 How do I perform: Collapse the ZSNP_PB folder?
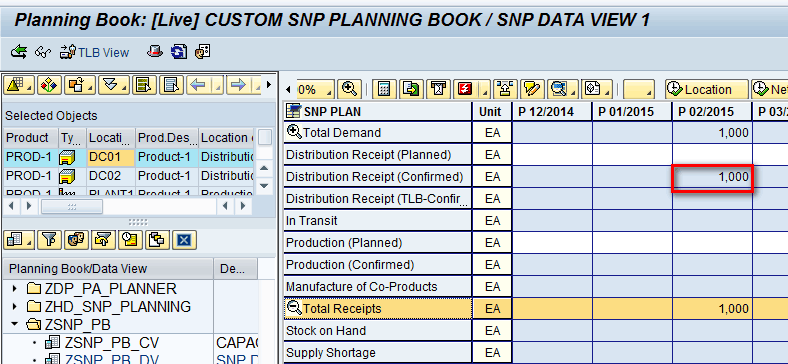coord(14,324)
